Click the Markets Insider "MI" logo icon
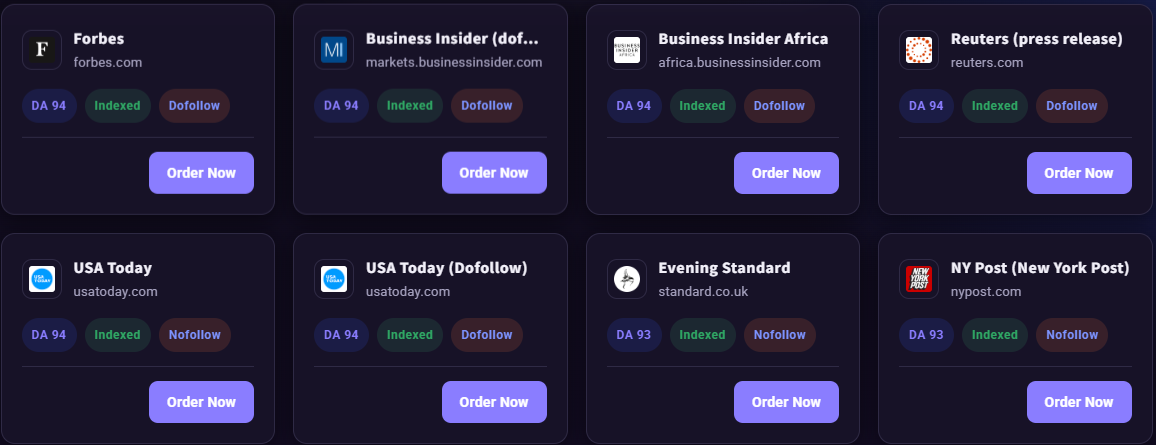 (x=334, y=50)
